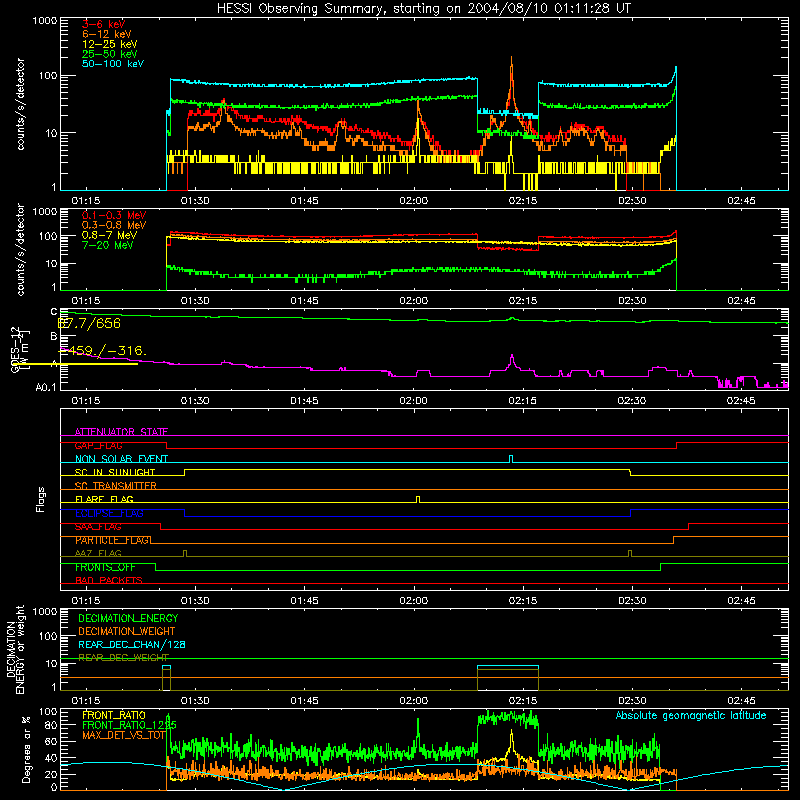Select the yellow 12-25 keV legend label
Image resolution: width=800 pixels, height=800 pixels.
pyautogui.click(x=110, y=44)
